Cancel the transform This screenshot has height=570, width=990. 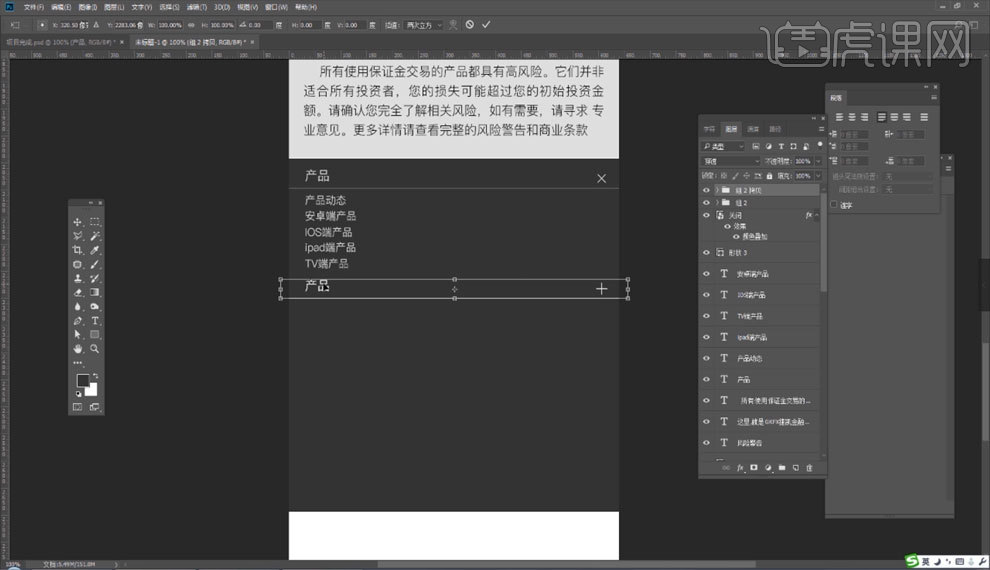(470, 25)
